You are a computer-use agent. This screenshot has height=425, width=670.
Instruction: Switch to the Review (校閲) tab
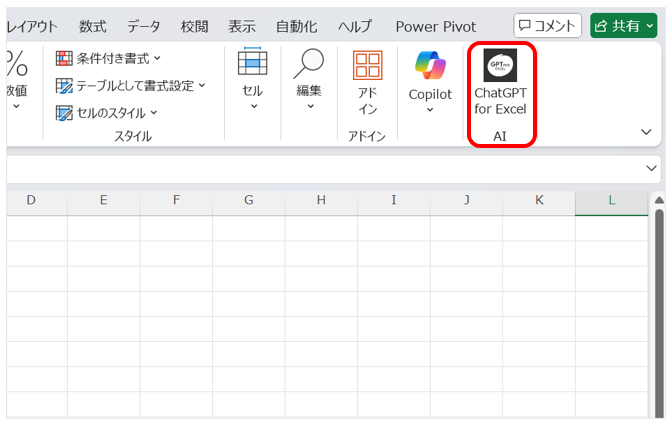[x=194, y=27]
